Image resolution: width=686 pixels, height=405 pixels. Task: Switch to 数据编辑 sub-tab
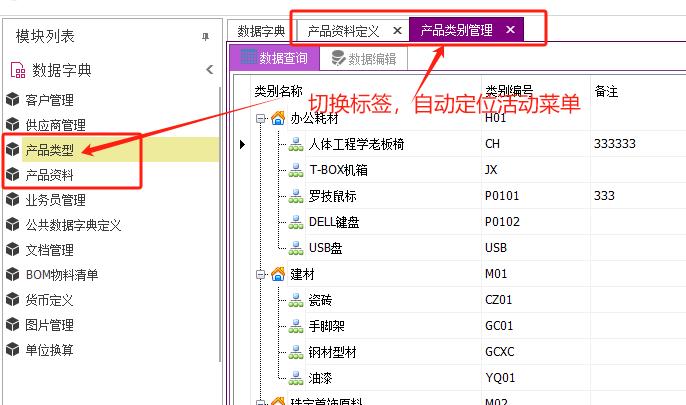[364, 59]
